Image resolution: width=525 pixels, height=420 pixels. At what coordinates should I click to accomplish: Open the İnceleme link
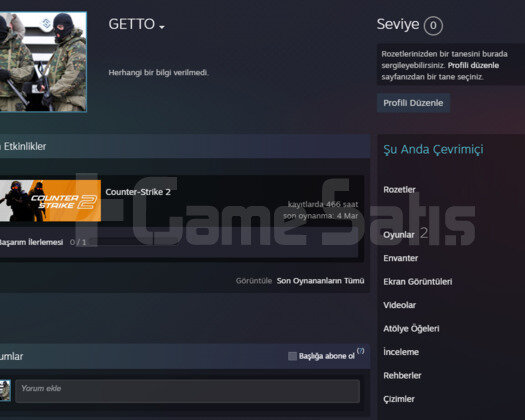[401, 352]
